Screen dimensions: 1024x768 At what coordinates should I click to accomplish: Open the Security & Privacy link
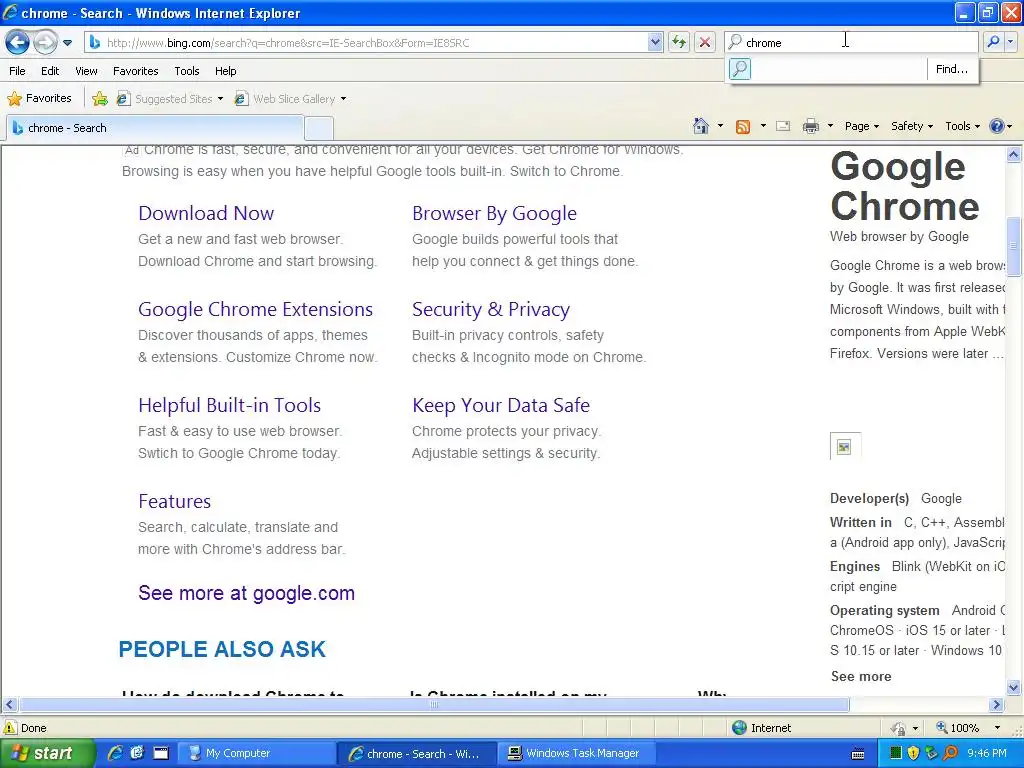(491, 309)
